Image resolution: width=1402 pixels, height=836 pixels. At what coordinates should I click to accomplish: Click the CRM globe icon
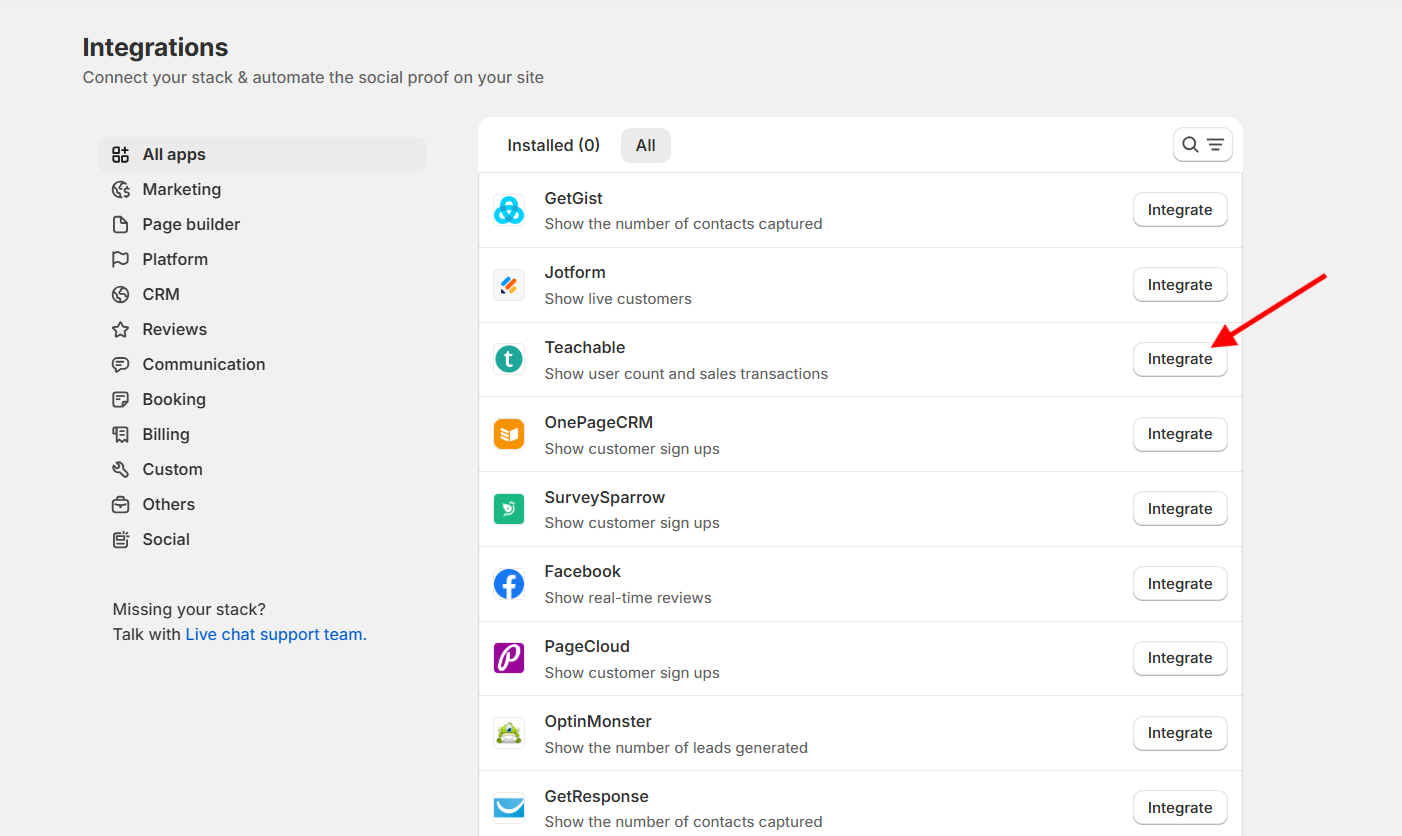pos(120,294)
